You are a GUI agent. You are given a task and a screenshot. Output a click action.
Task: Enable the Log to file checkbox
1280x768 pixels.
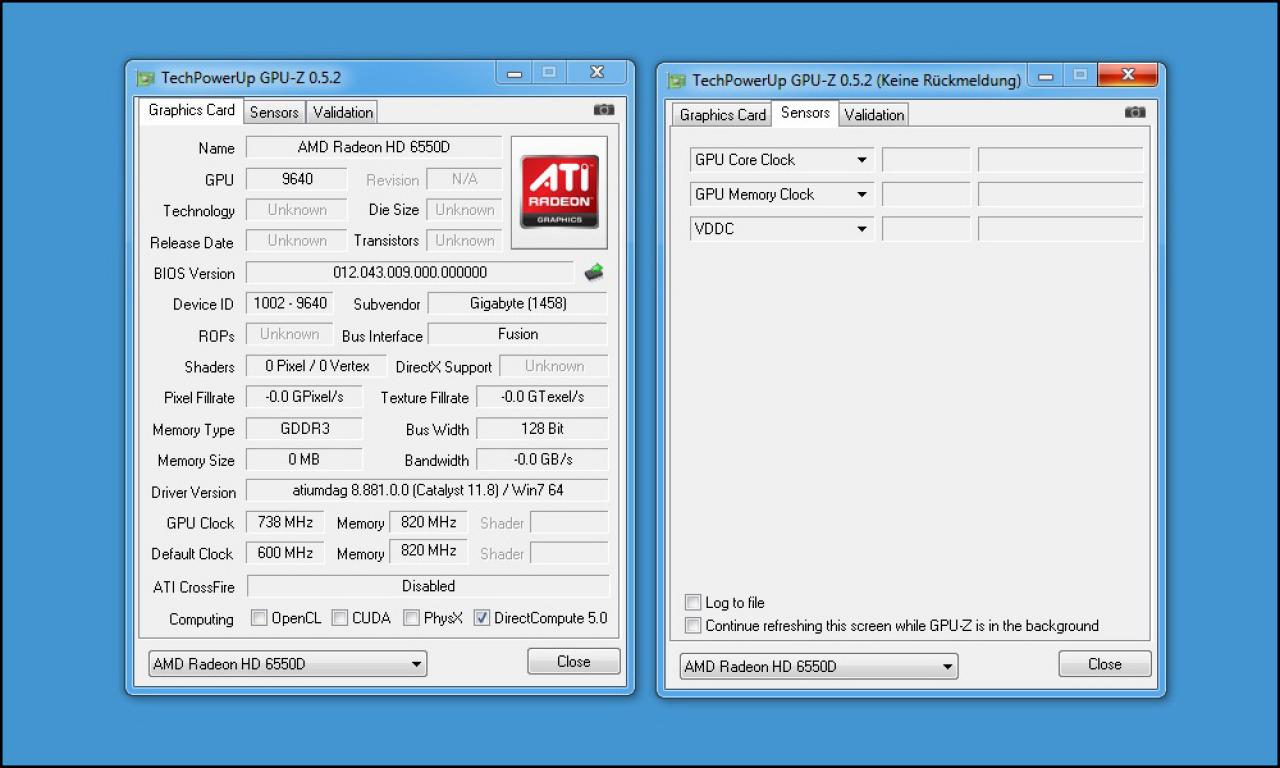pos(693,602)
